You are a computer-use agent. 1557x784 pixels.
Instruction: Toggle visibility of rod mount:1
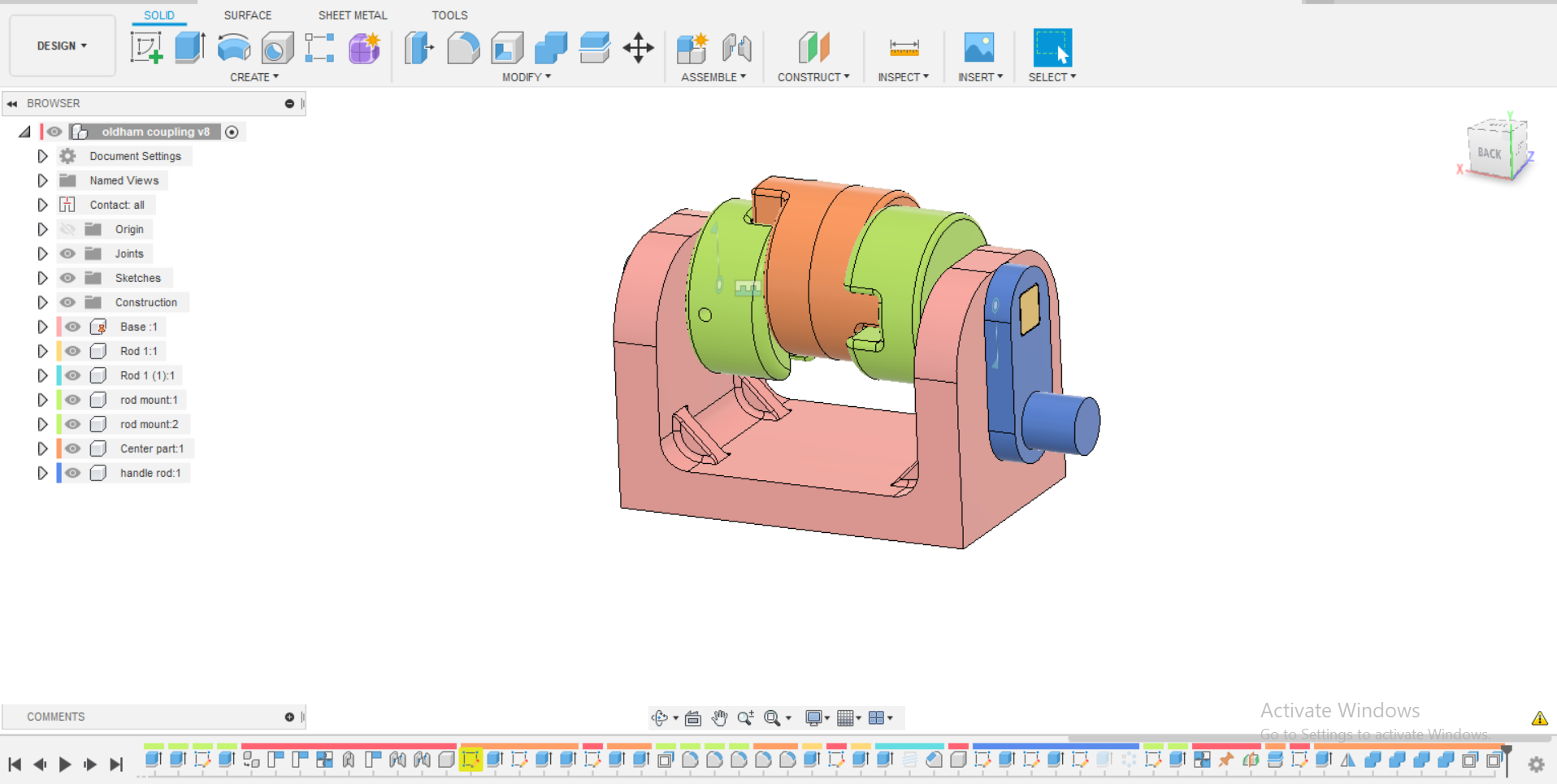click(72, 400)
